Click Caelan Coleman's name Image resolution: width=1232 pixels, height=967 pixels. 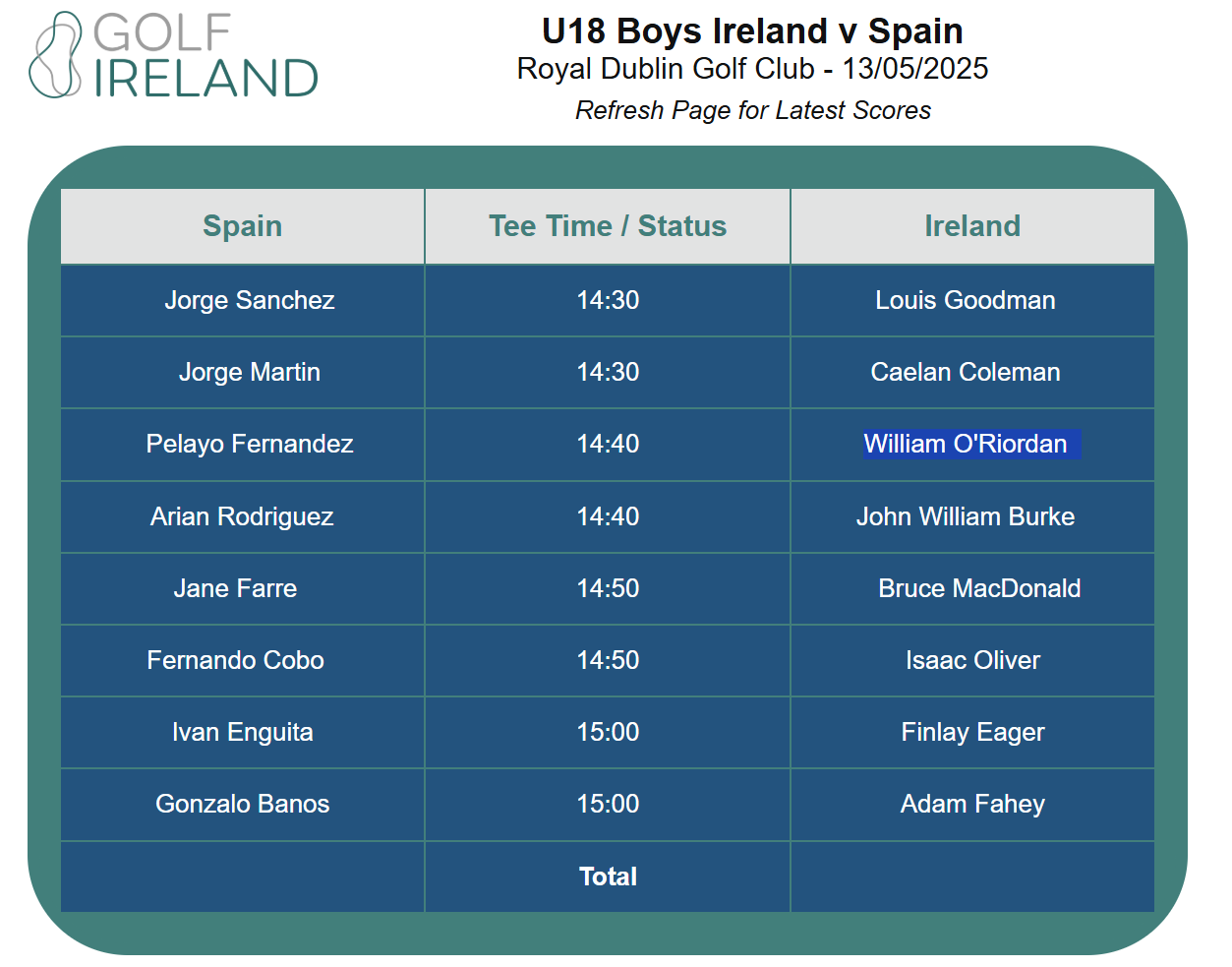[x=965, y=372]
